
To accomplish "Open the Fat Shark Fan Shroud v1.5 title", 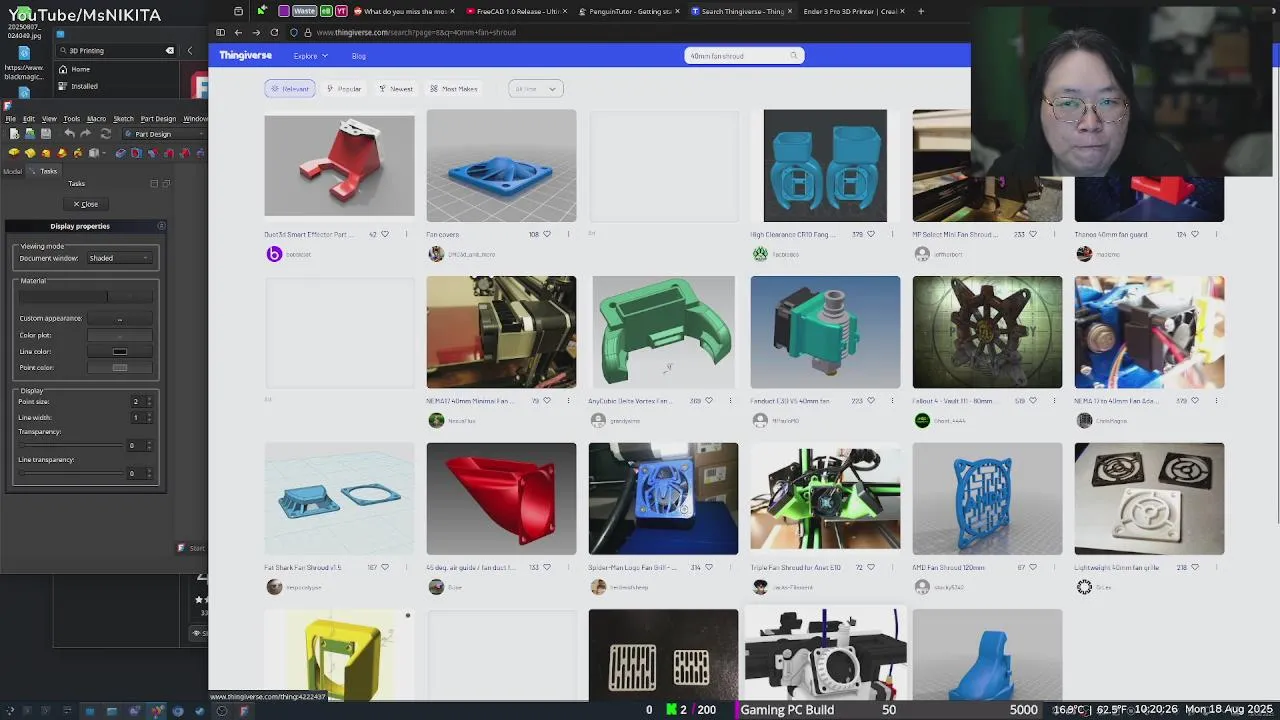I will tap(303, 567).
